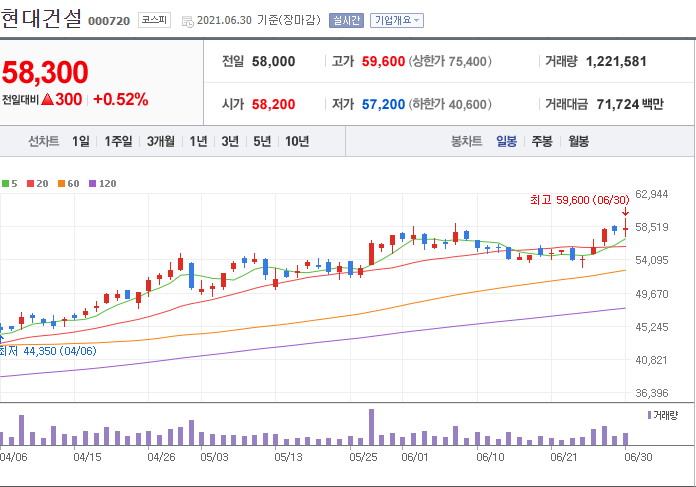Click the 거래량 value 1,221,581
Viewport: 696px width, 487px height.
click(616, 61)
